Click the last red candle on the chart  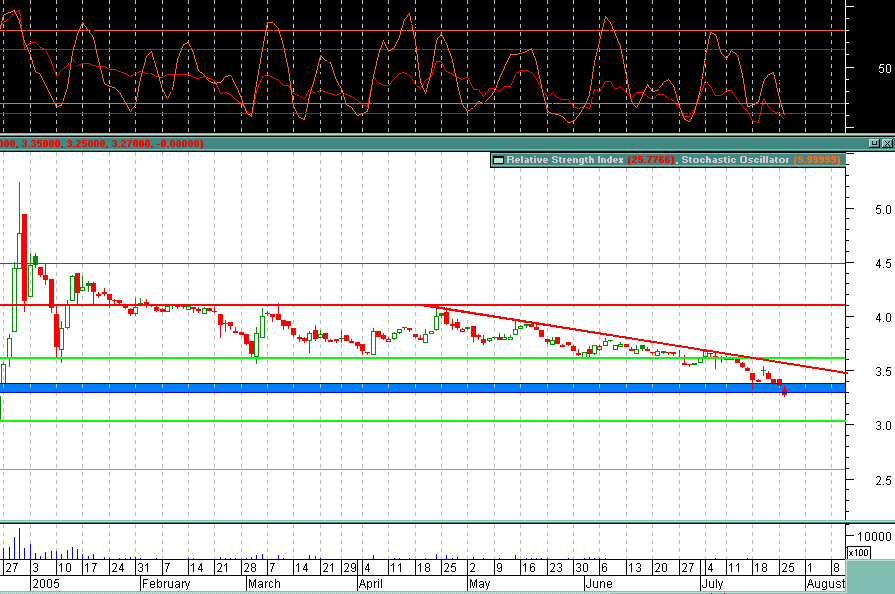tap(785, 391)
